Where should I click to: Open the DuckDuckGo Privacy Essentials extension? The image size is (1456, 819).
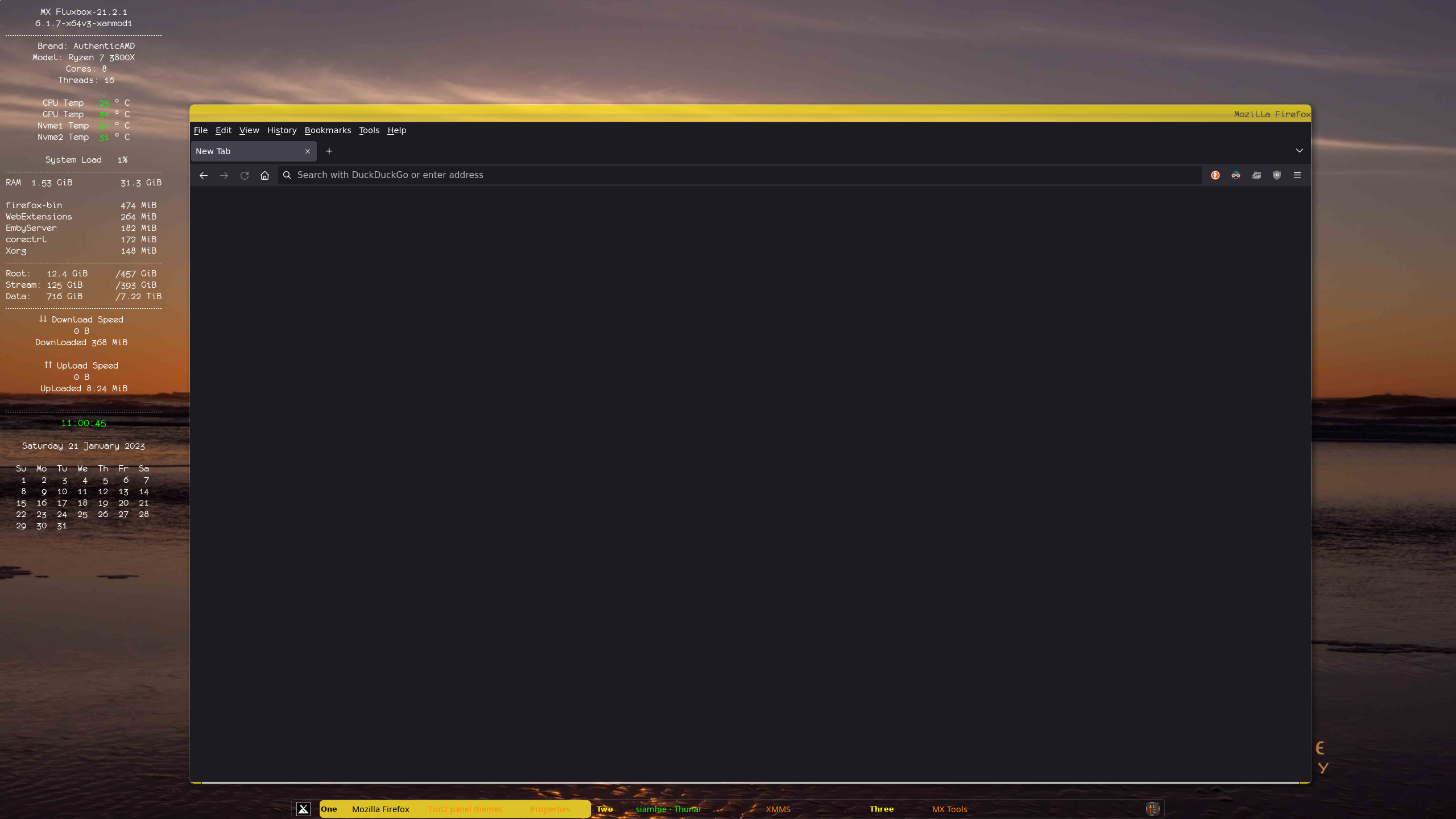click(1215, 175)
